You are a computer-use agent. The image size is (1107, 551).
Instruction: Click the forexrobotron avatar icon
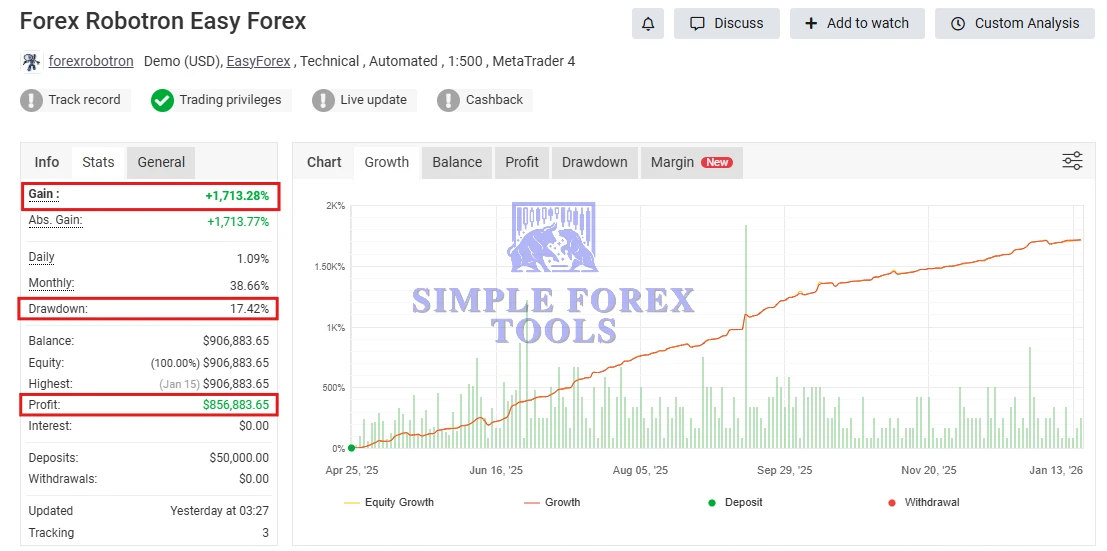click(31, 62)
